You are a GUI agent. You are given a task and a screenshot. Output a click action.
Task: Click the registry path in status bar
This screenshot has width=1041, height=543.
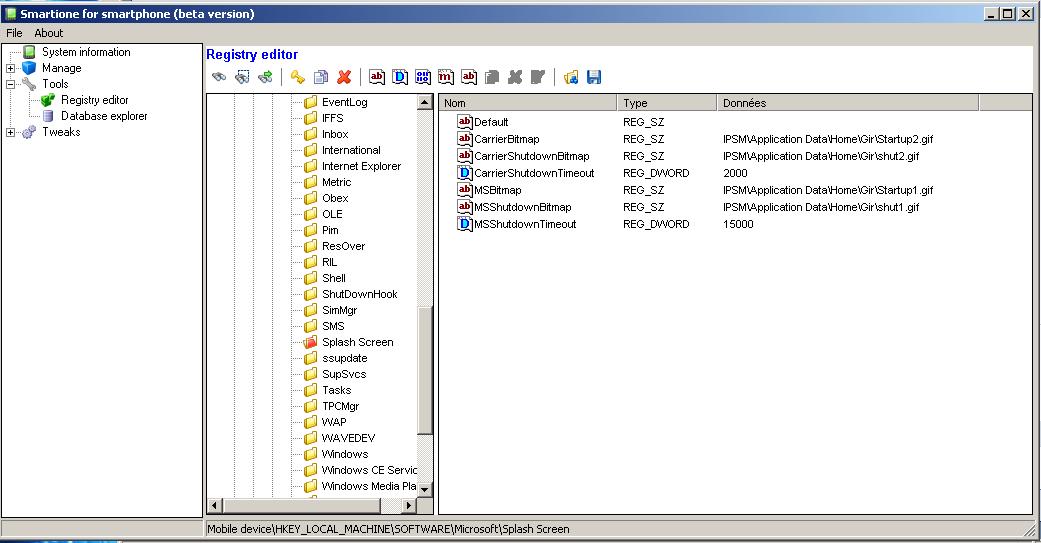coord(388,529)
